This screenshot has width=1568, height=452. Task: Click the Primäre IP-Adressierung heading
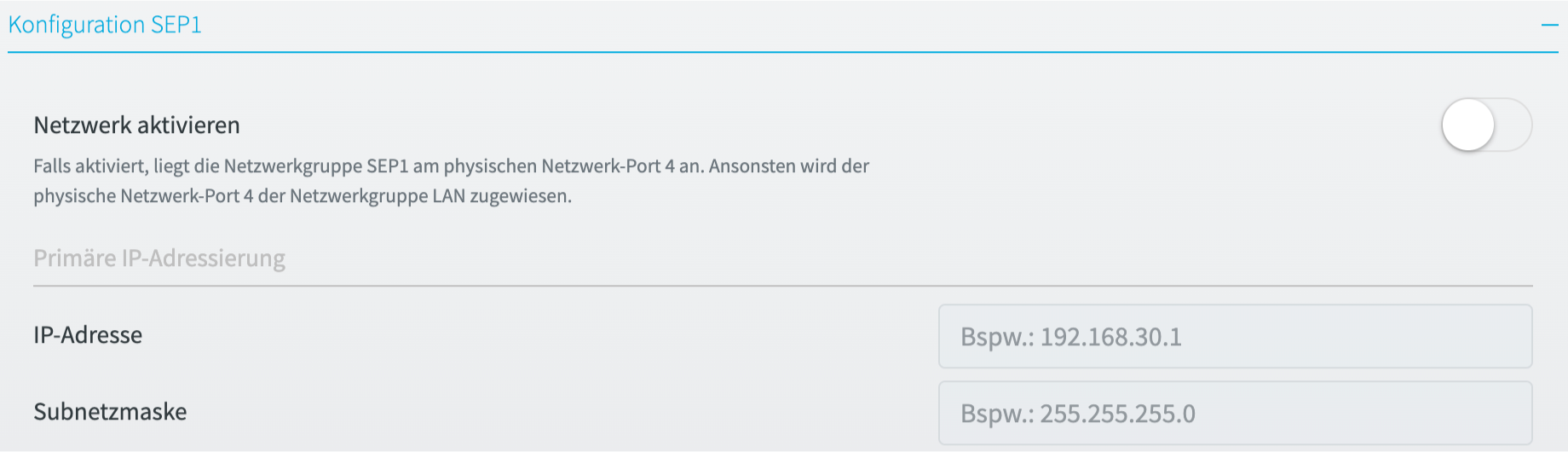pyautogui.click(x=159, y=258)
